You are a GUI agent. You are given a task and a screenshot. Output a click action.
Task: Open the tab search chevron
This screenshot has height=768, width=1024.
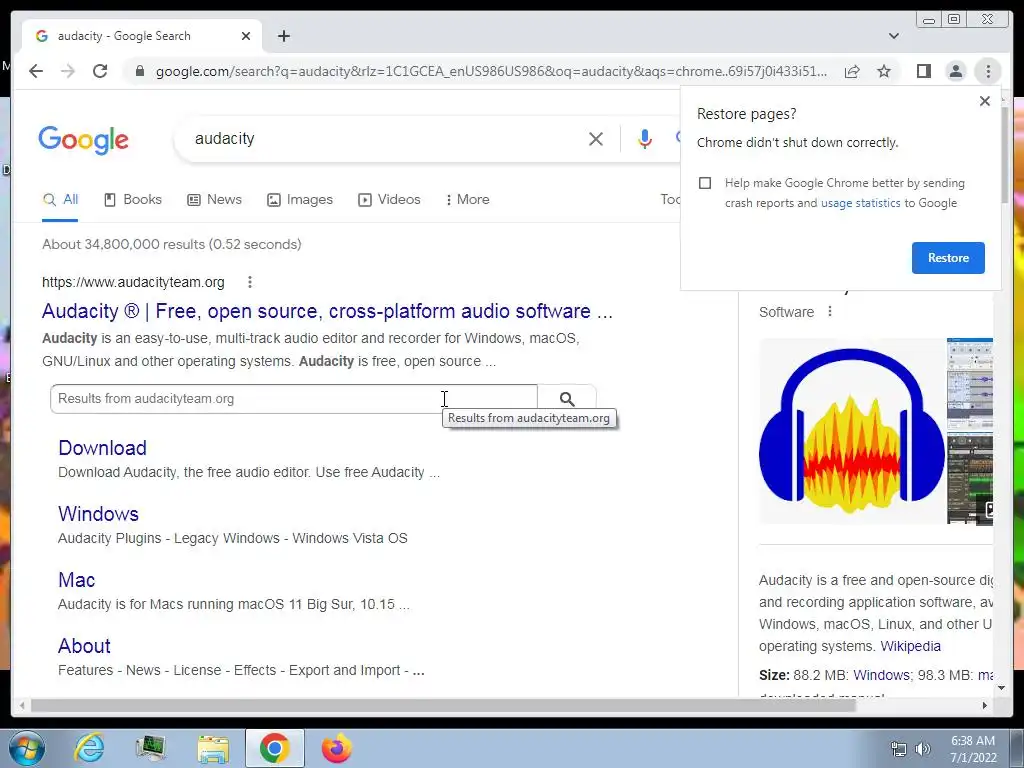(x=894, y=36)
